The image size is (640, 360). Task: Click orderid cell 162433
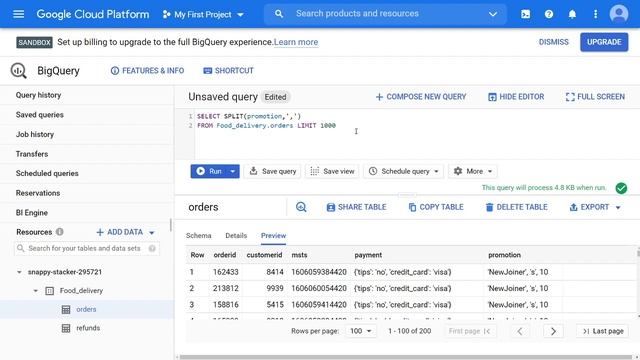225,272
